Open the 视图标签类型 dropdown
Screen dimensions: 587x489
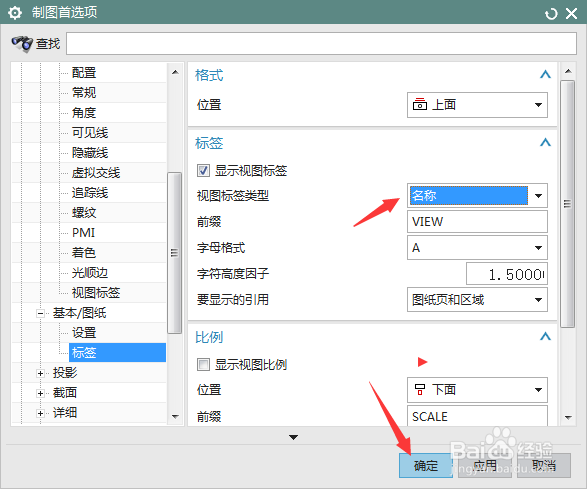(477, 195)
